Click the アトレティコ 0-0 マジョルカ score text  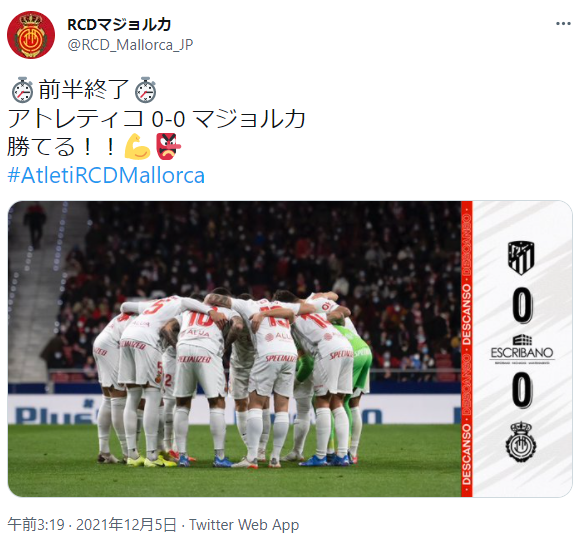[x=157, y=119]
